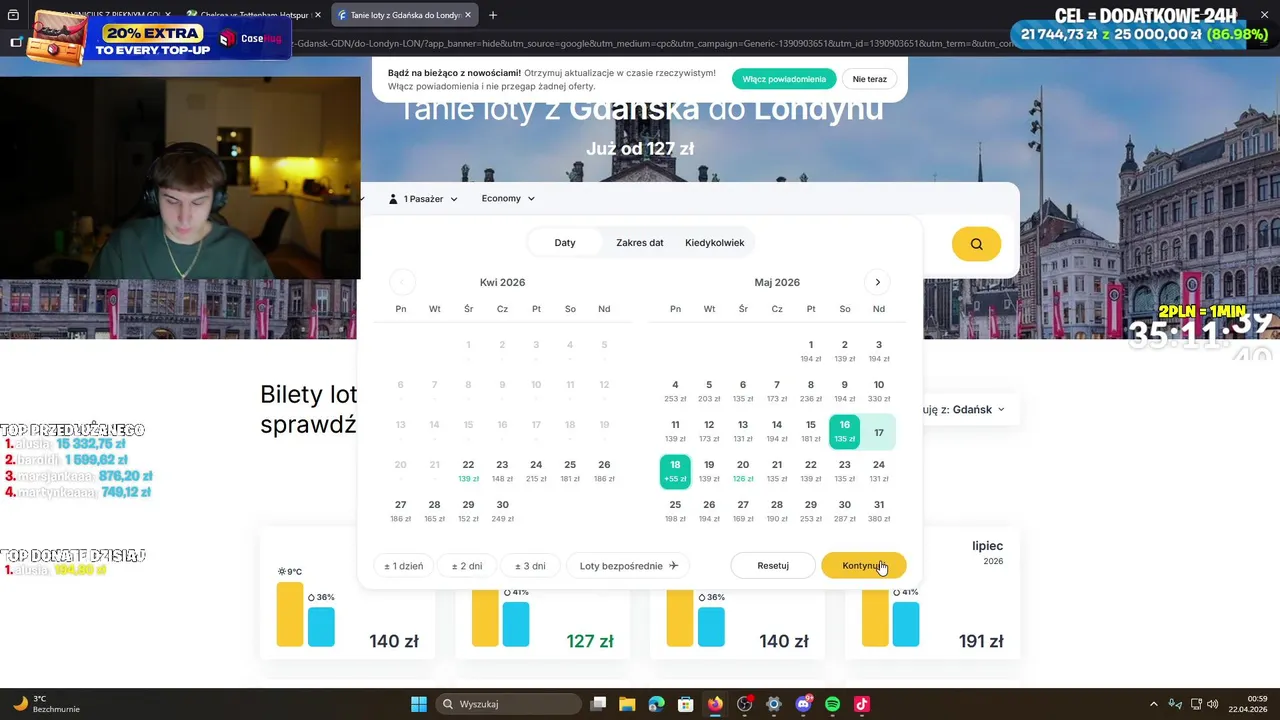The height and width of the screenshot is (720, 1280).
Task: Click Windows search box Wyszukaj
Action: point(508,704)
